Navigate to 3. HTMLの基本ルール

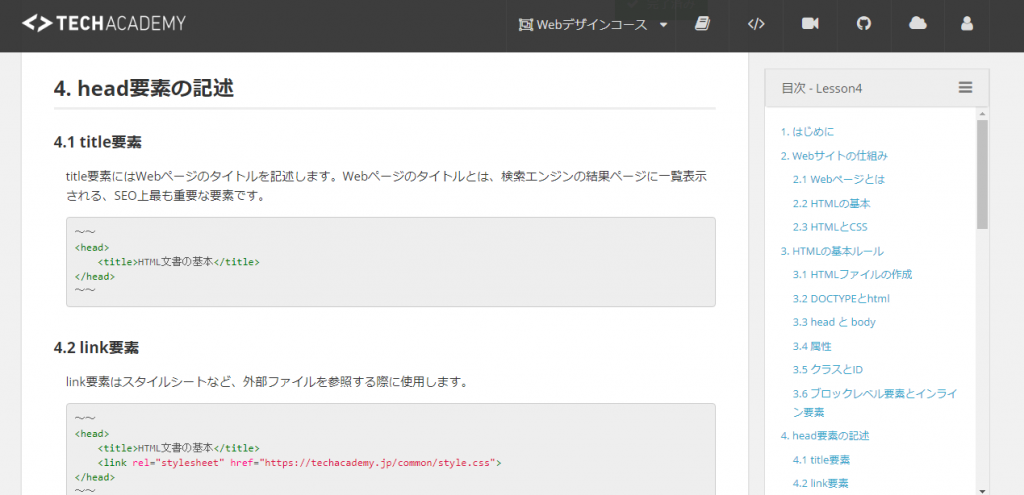[x=831, y=251]
